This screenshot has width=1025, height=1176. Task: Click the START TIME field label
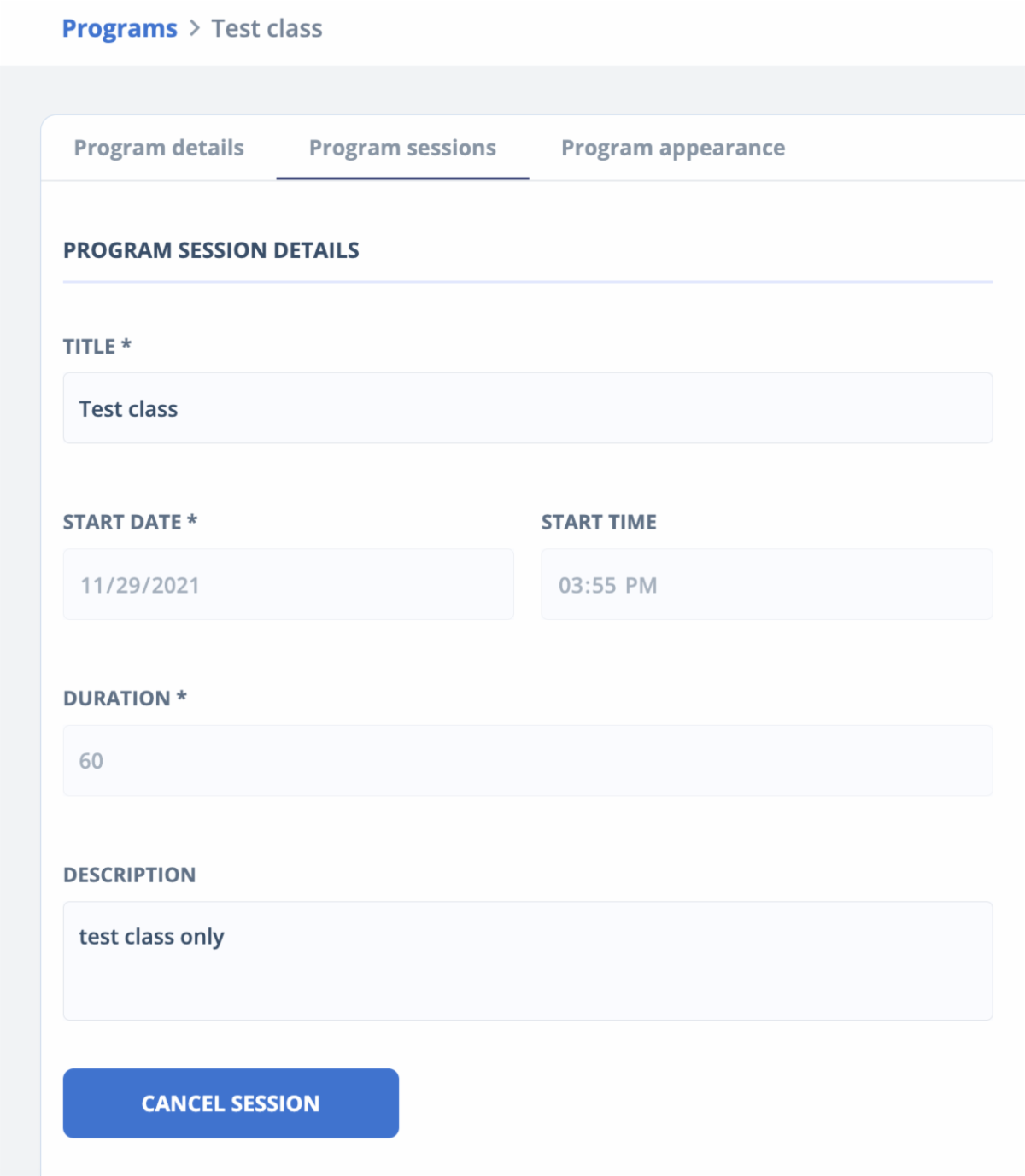(599, 522)
